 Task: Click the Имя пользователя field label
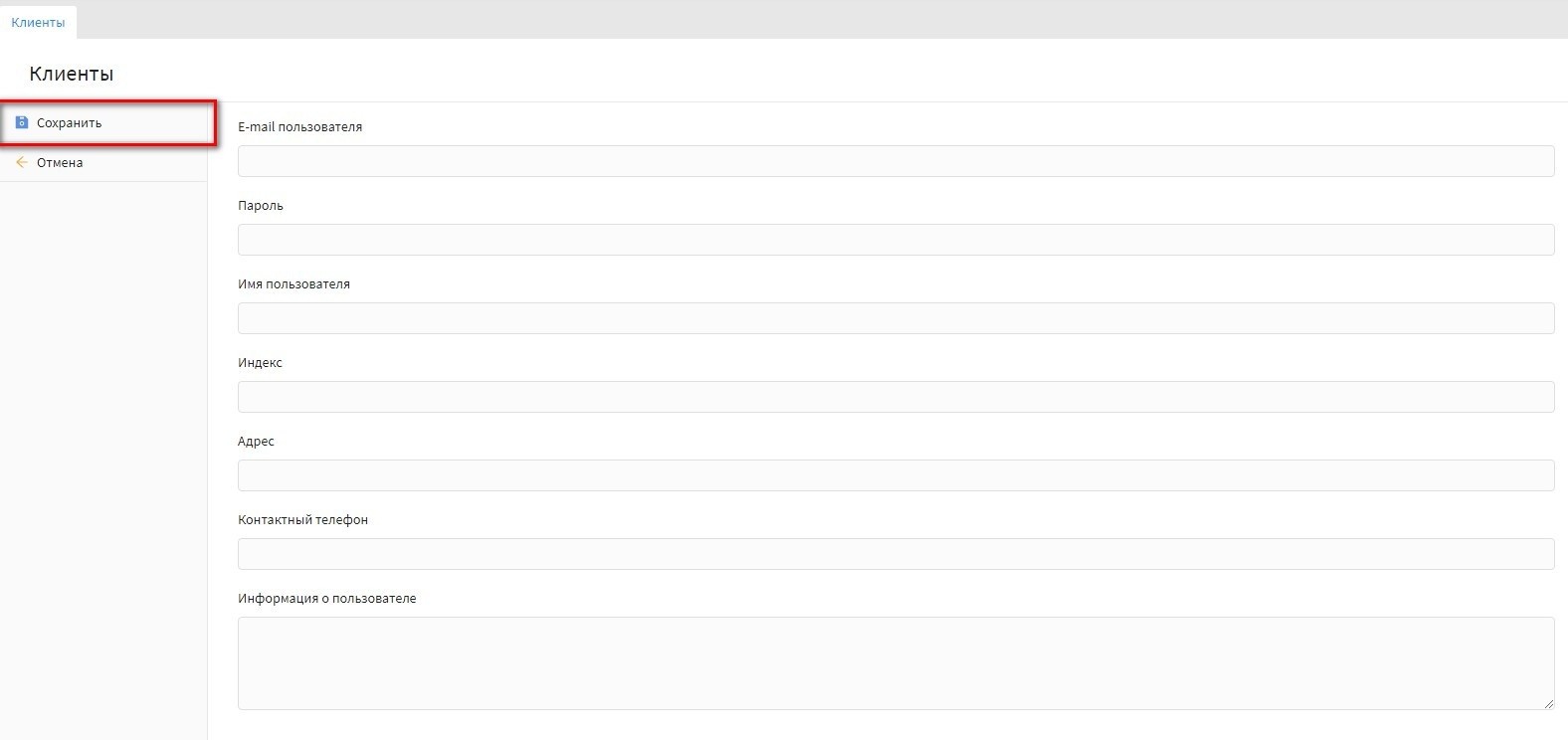coord(294,284)
